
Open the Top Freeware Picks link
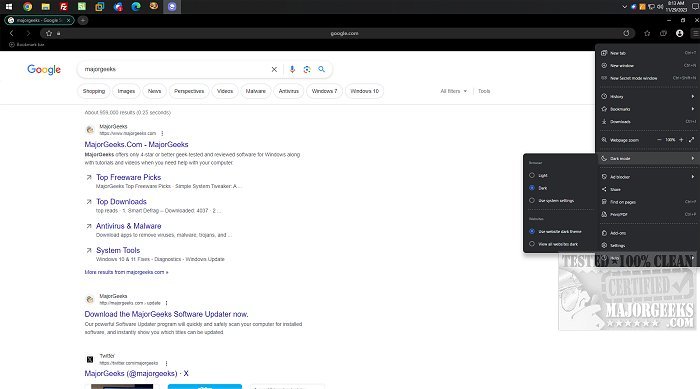[x=129, y=177]
